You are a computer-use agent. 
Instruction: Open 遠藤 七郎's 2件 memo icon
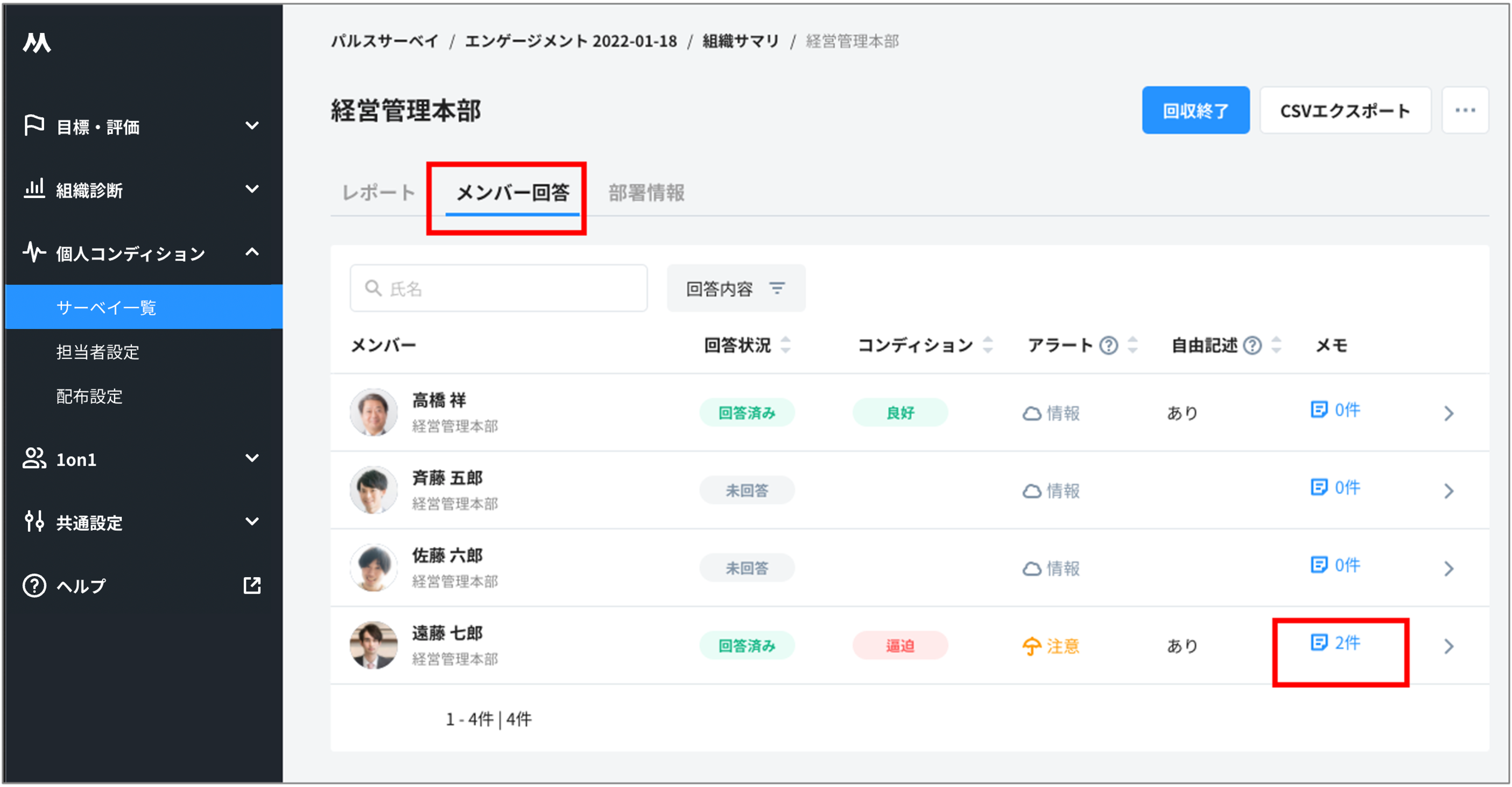[x=1319, y=643]
